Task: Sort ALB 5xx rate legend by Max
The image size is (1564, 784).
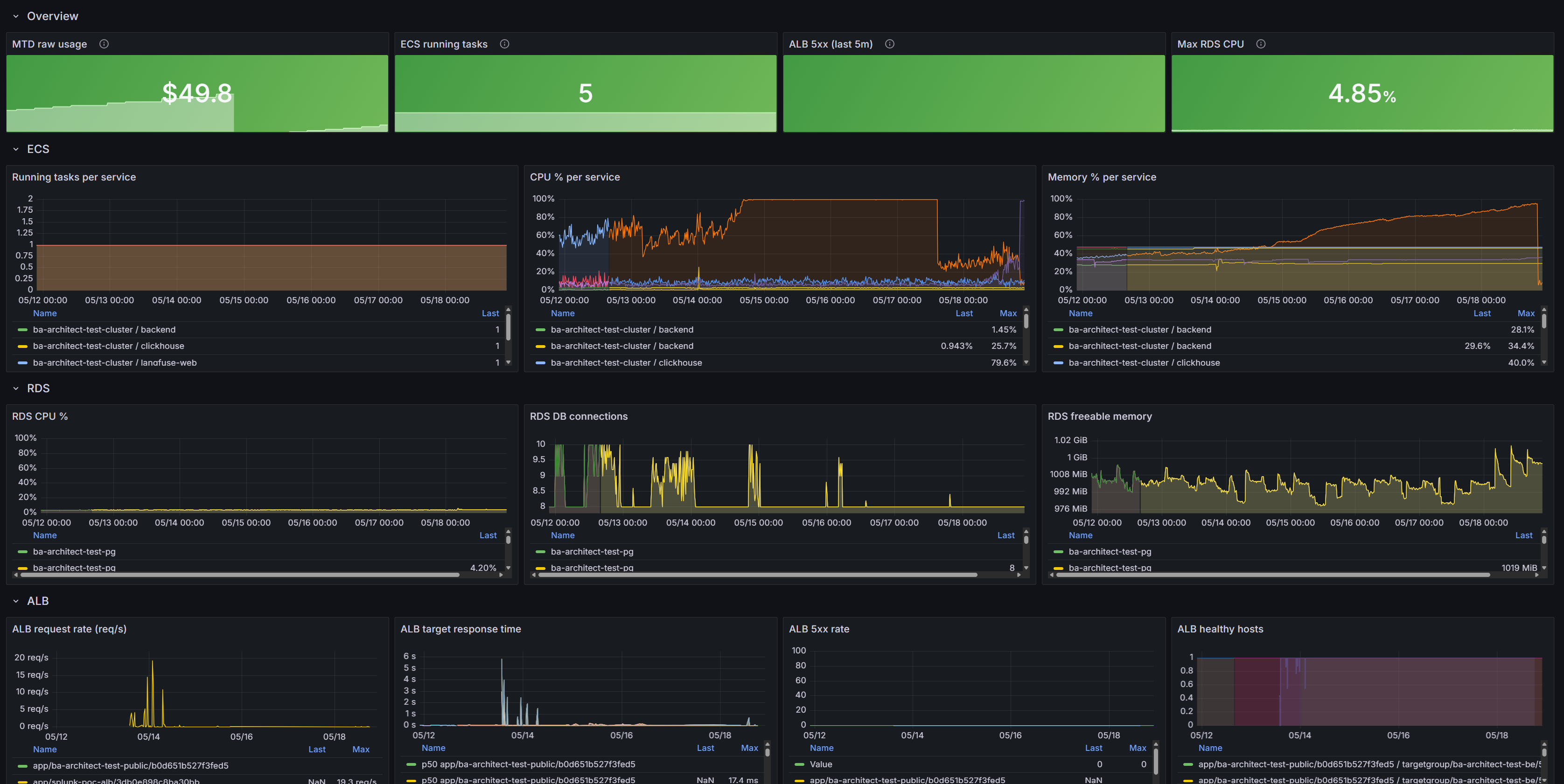Action: click(x=1137, y=748)
